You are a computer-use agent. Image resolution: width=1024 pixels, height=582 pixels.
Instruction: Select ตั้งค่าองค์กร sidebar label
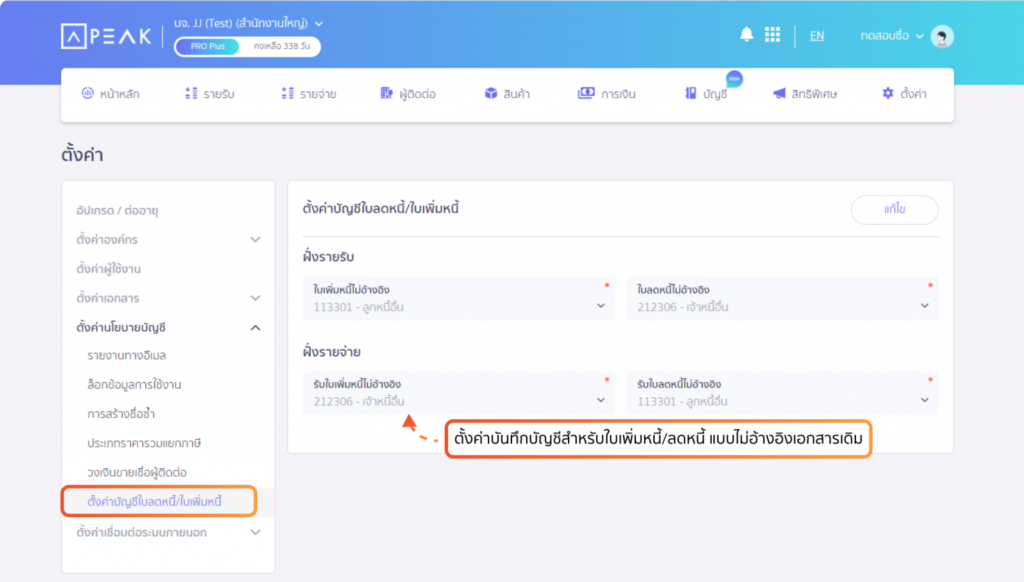tap(106, 240)
